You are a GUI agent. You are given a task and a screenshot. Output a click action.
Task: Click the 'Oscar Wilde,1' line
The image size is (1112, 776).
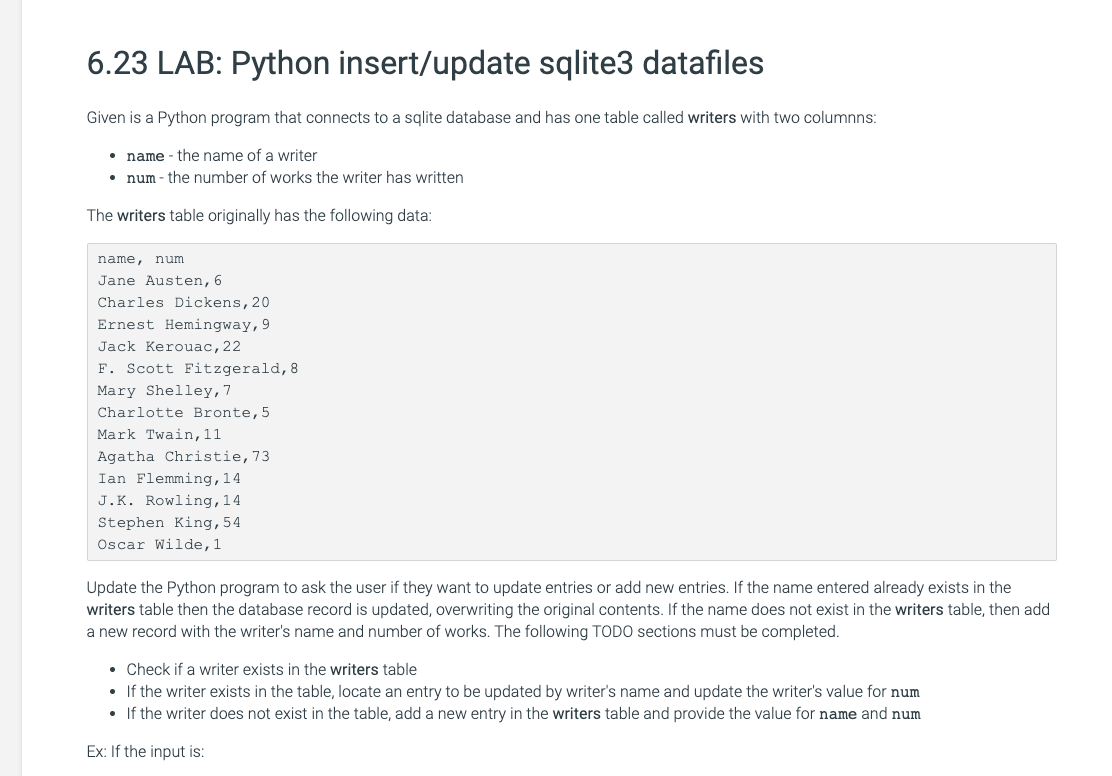tap(160, 544)
